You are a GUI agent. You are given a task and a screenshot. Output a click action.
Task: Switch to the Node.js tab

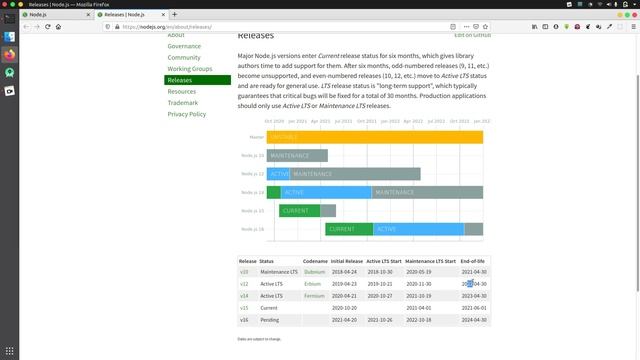click(x=56, y=14)
